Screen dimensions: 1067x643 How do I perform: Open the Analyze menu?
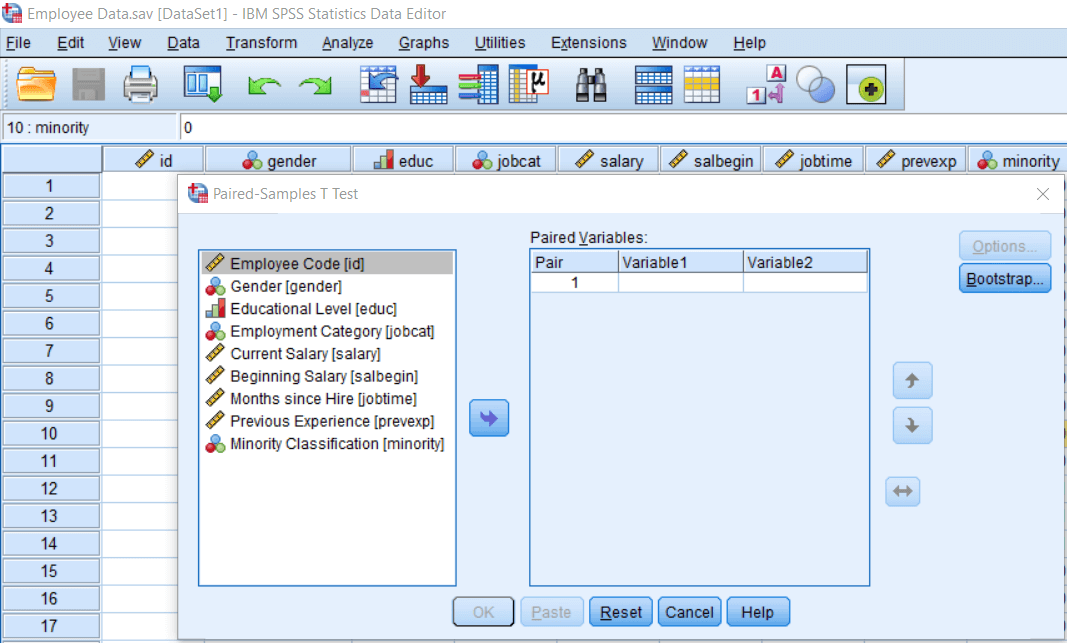tap(348, 43)
